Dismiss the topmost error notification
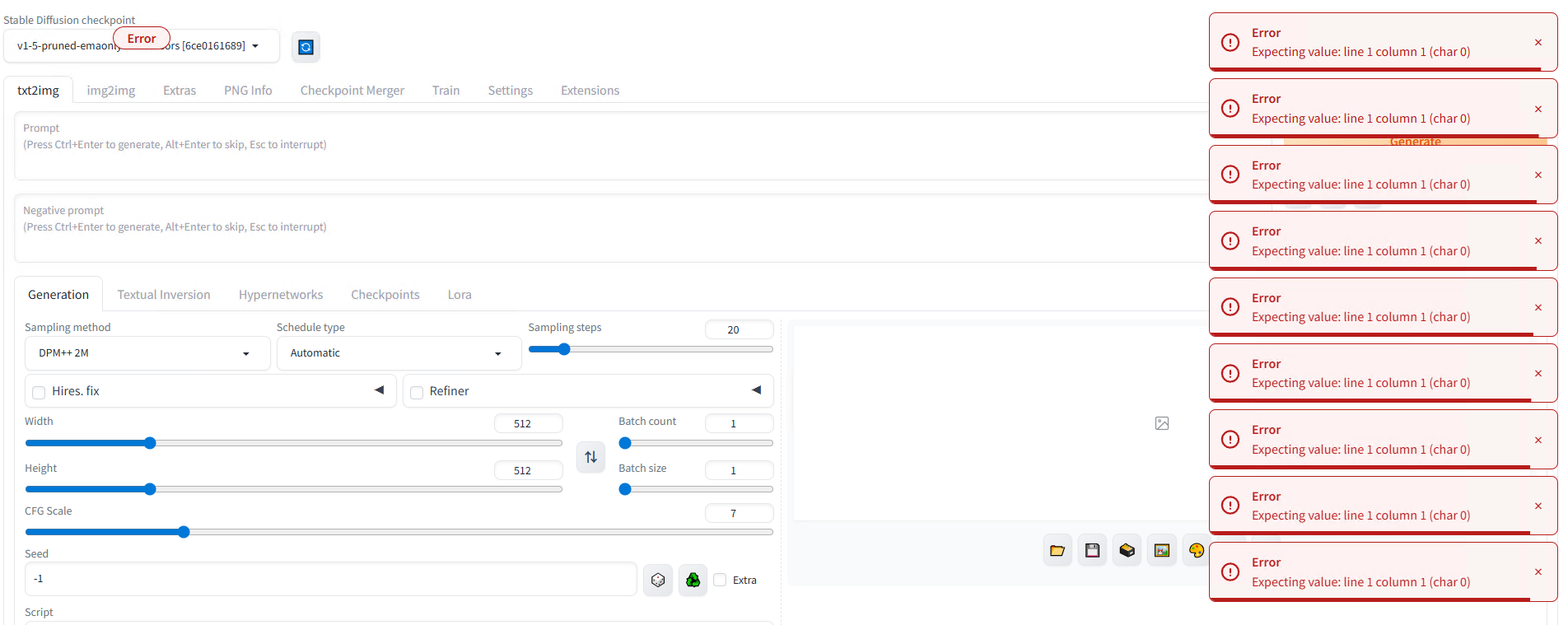Screen dimensions: 1568x625 pos(1538,42)
